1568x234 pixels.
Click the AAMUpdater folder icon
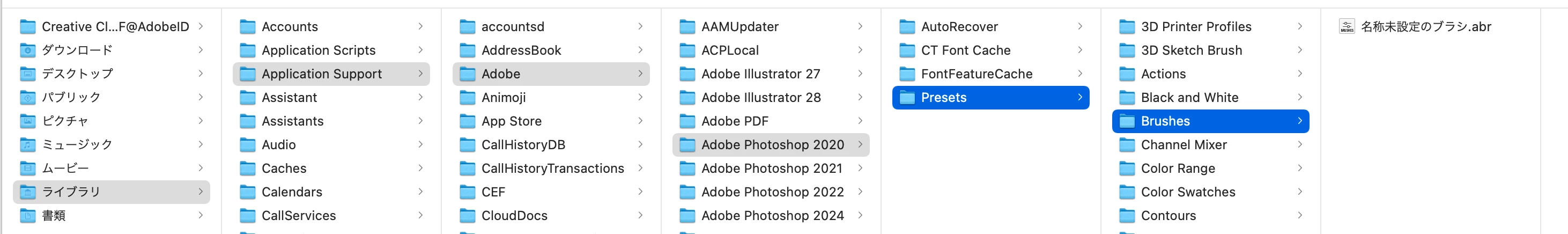pyautogui.click(x=687, y=27)
